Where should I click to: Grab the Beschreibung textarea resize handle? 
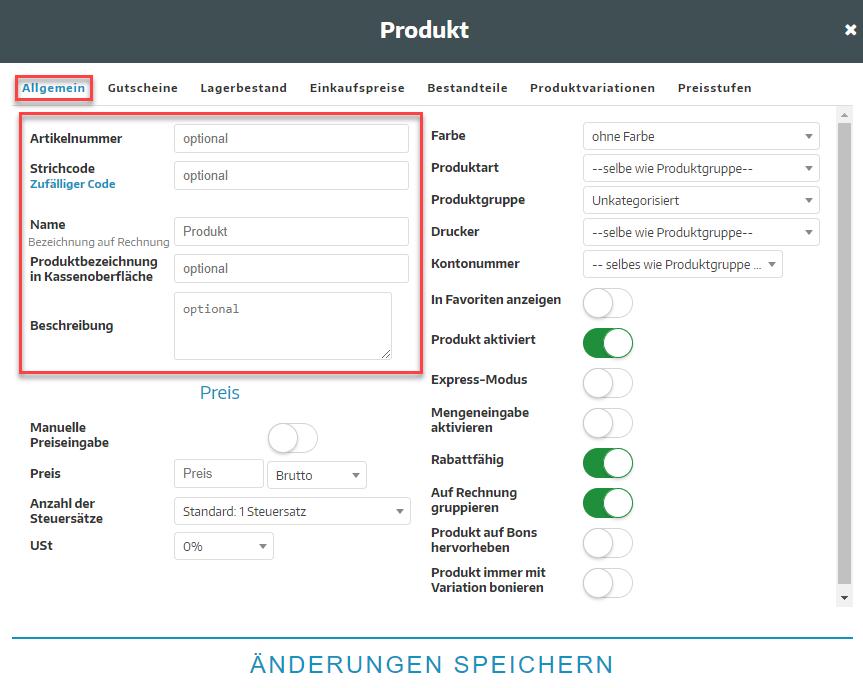tap(386, 354)
